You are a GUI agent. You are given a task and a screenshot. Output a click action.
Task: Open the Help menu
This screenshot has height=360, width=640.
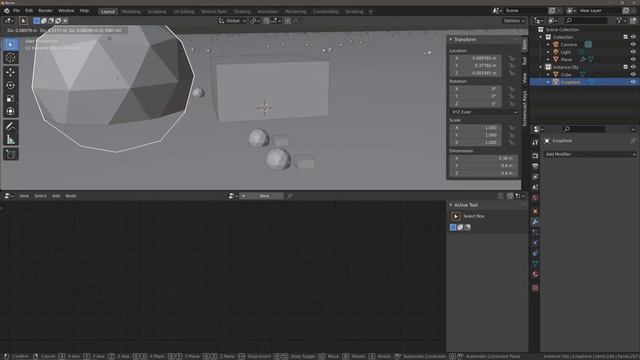[84, 11]
